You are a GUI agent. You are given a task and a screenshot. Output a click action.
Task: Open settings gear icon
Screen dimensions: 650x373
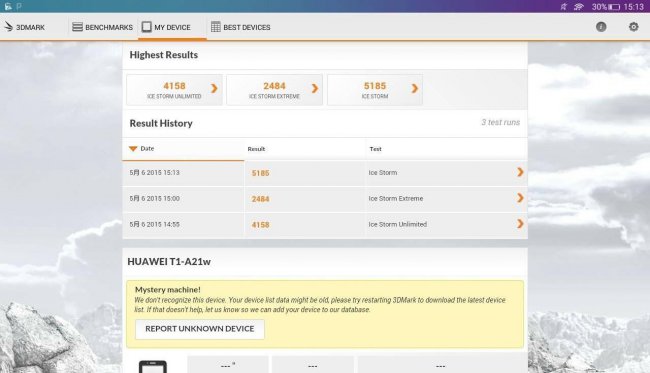click(x=633, y=27)
